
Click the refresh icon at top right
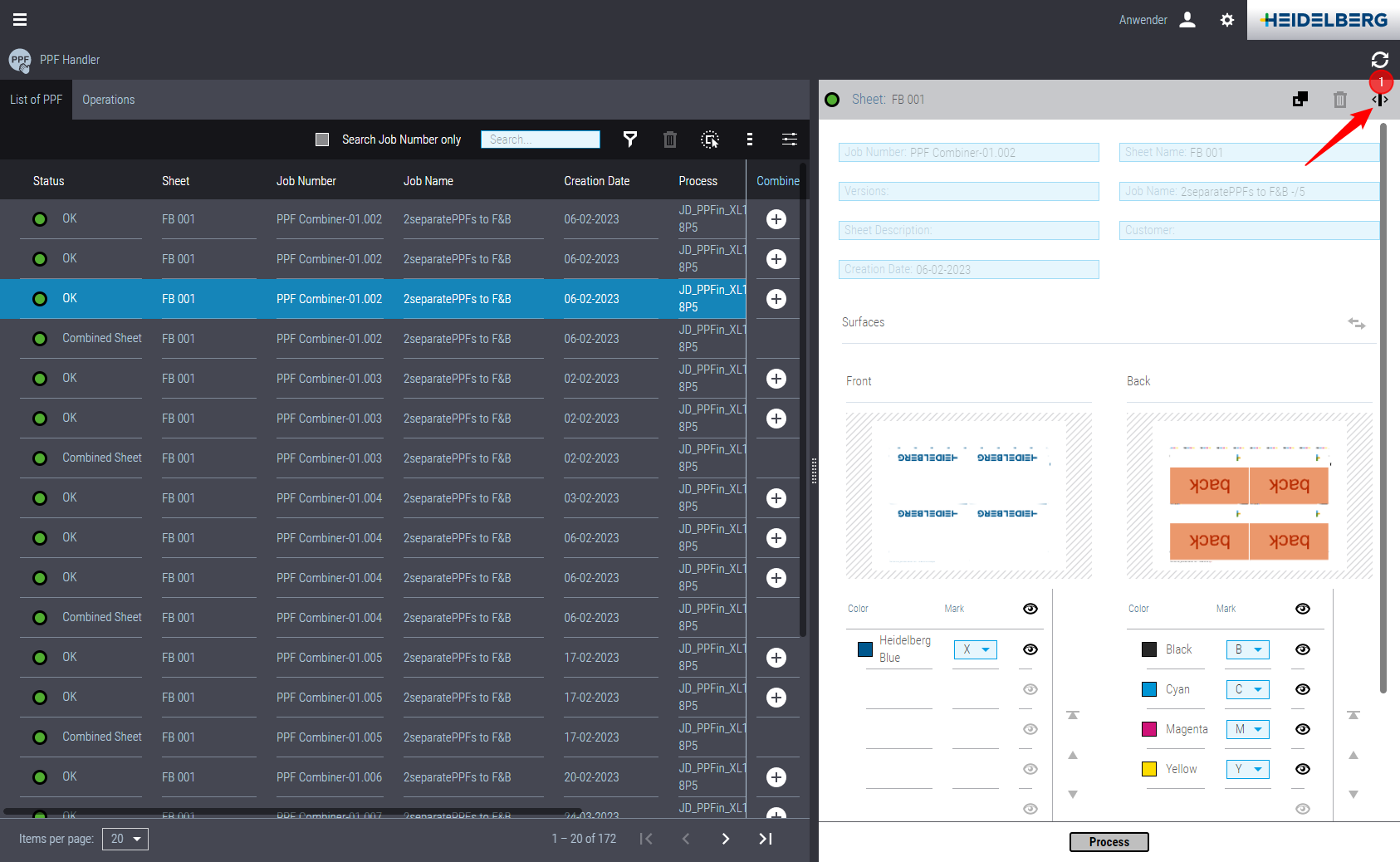point(1380,60)
